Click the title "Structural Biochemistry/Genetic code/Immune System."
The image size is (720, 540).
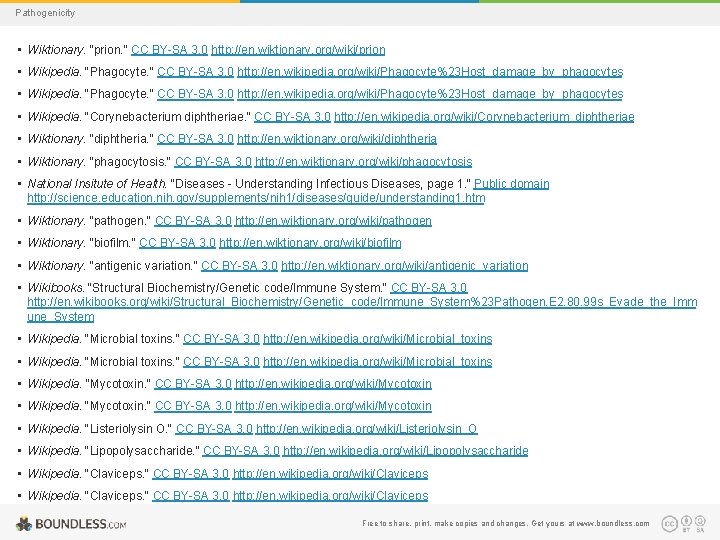pos(237,288)
